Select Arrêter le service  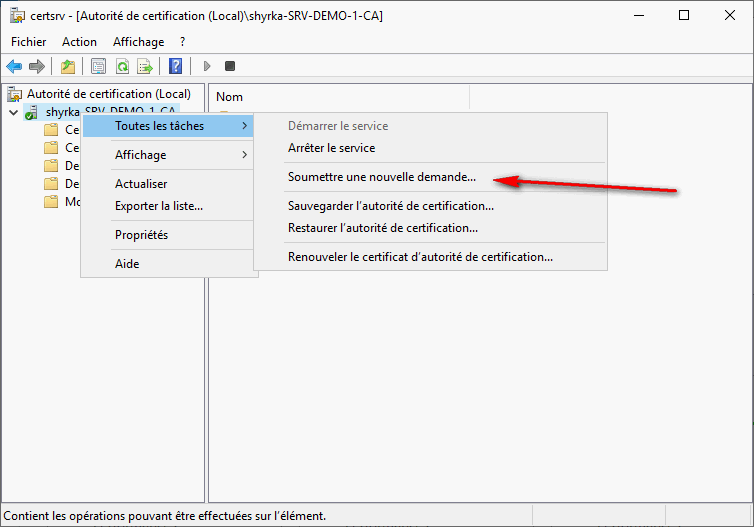331,148
